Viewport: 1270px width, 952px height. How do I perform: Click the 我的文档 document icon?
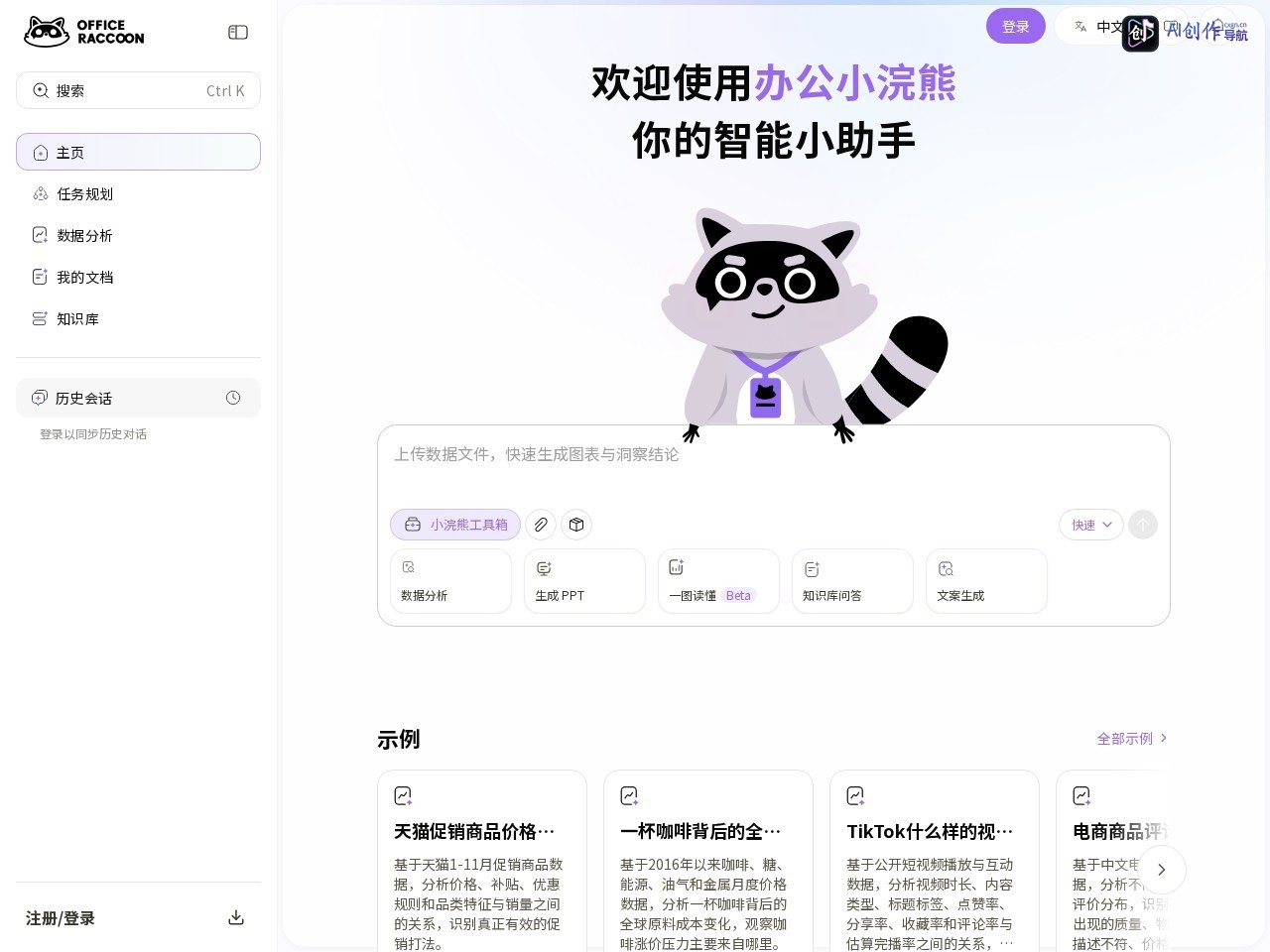click(41, 277)
